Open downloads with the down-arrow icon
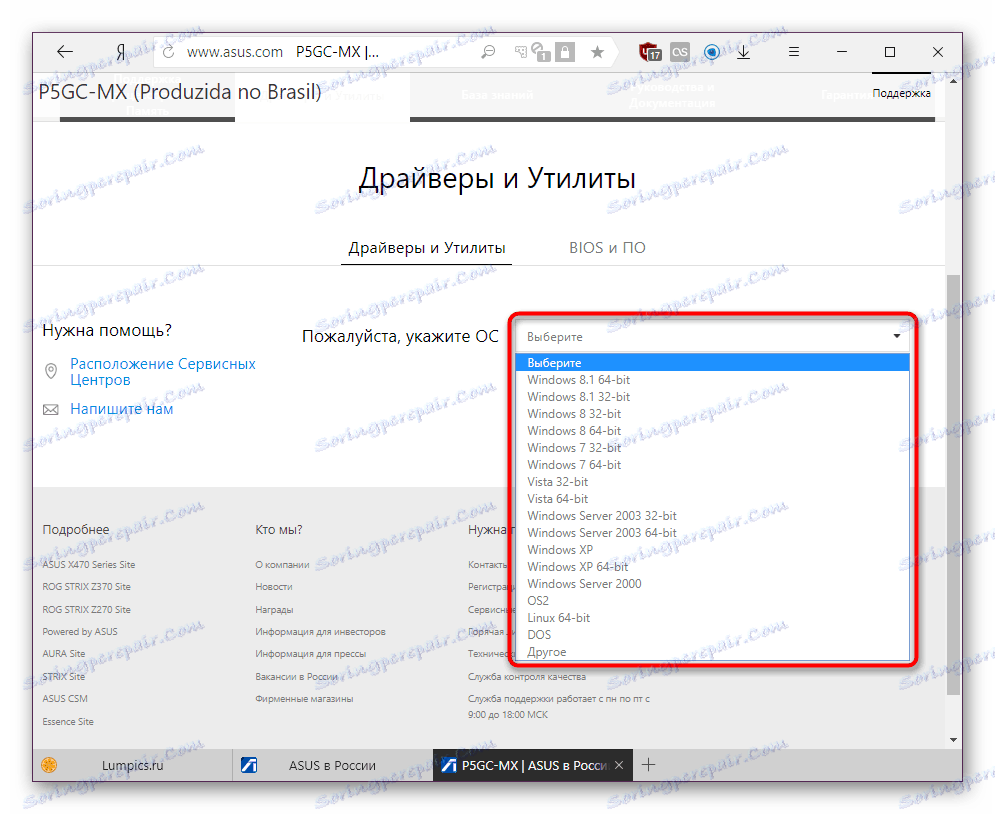The width and height of the screenshot is (995, 814). coord(744,52)
